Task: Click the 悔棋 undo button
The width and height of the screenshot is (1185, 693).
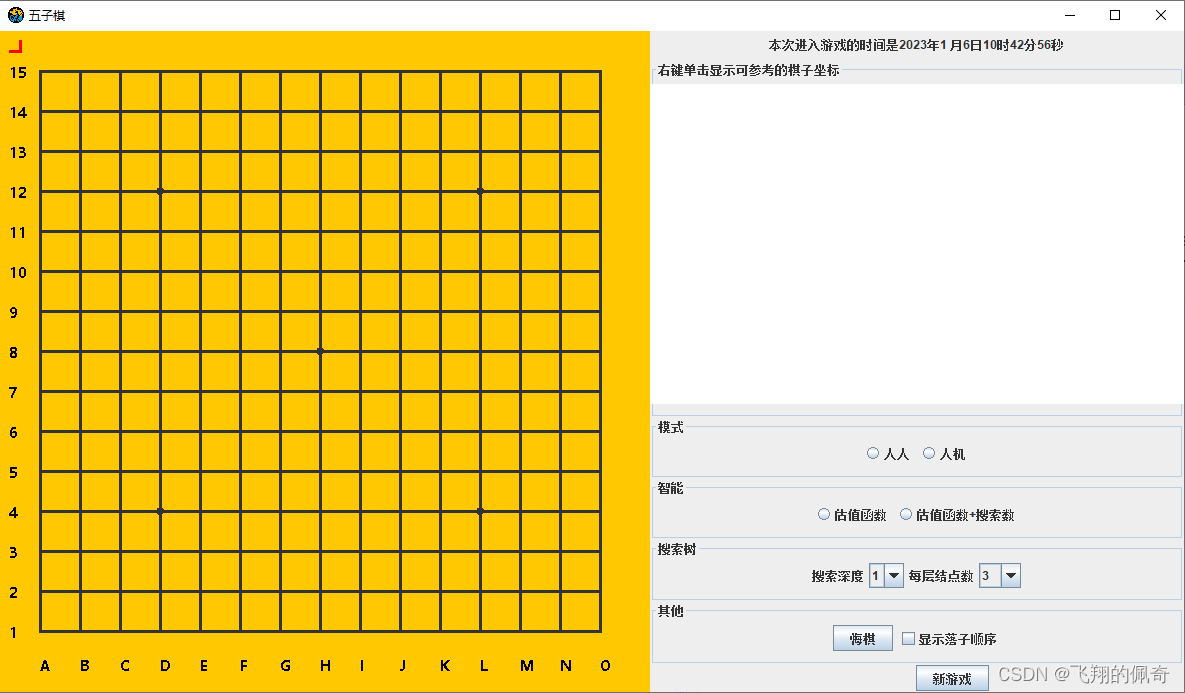Action: click(x=862, y=639)
